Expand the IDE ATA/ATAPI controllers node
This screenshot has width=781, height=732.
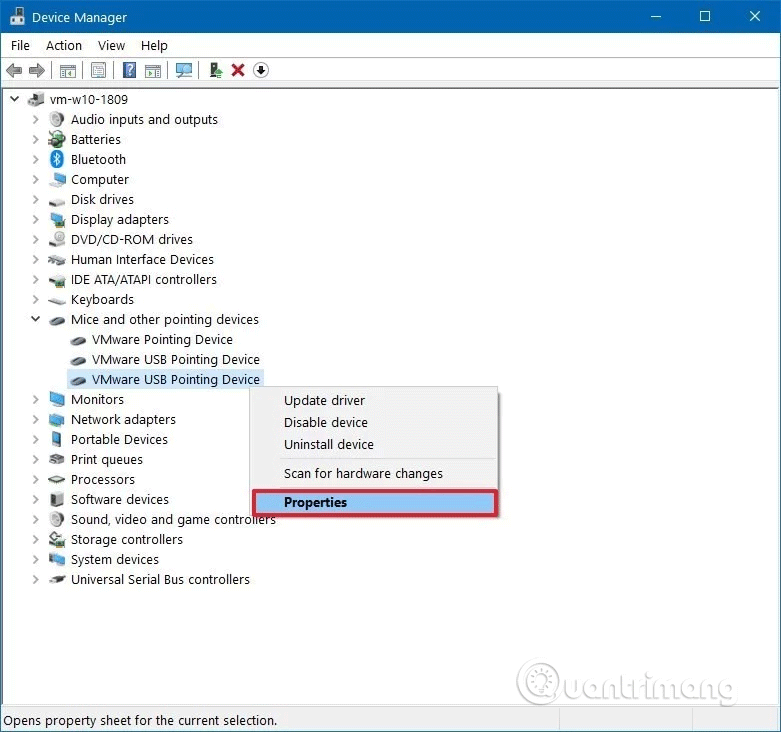pos(35,279)
